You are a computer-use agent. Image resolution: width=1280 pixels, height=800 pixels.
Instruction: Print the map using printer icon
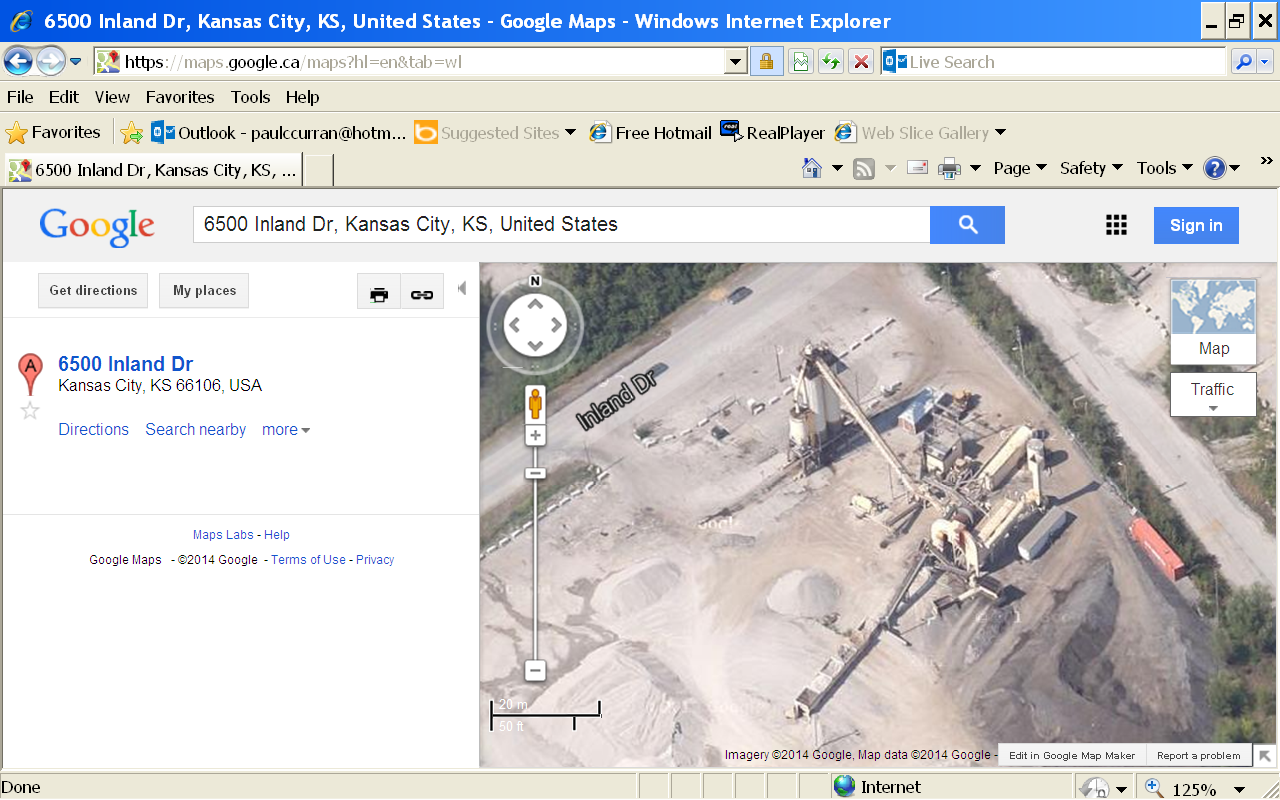tap(379, 294)
